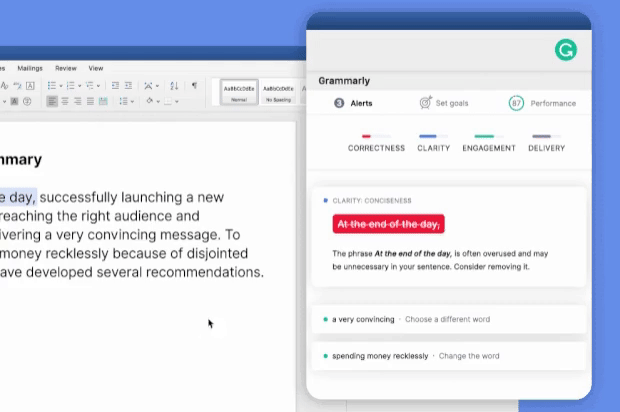Open the Mailings ribbon tab

[x=30, y=68]
